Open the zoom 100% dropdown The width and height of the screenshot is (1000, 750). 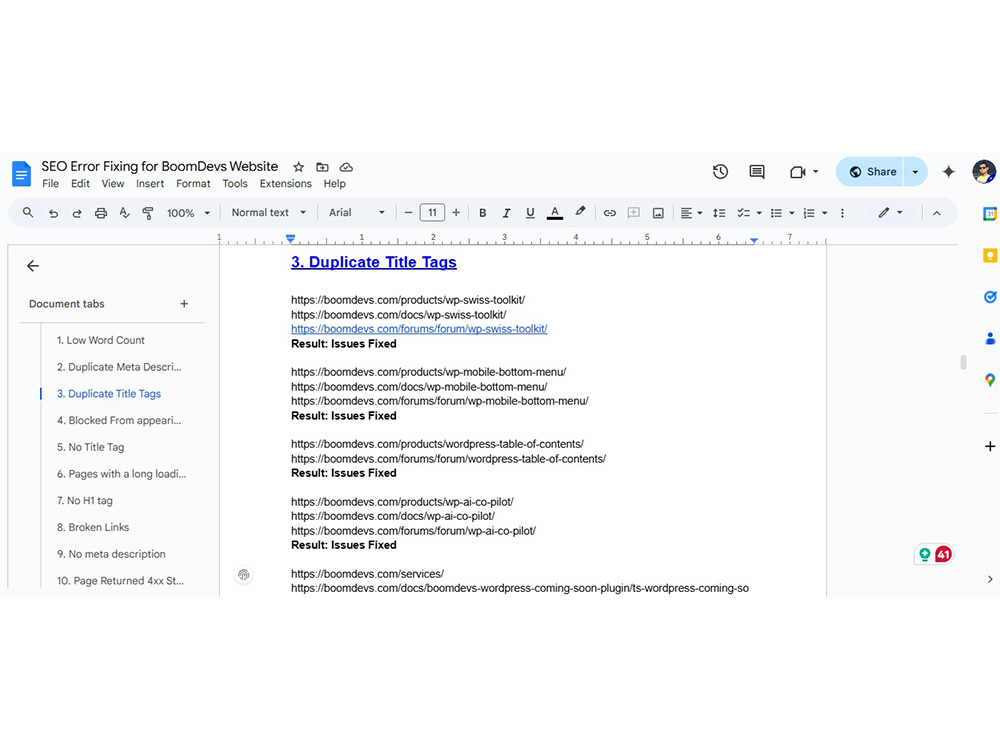click(188, 213)
